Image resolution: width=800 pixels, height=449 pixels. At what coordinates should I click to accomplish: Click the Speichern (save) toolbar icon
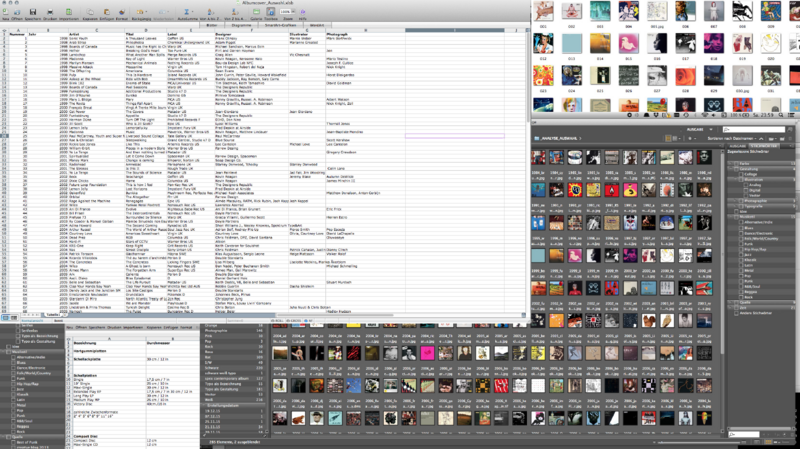click(x=32, y=12)
